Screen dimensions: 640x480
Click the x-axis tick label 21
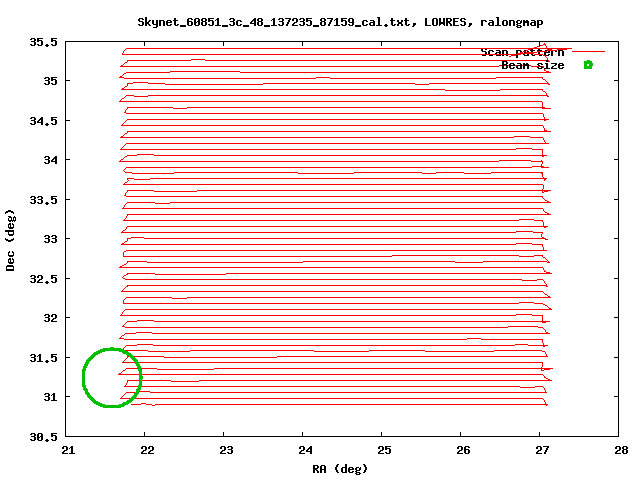click(68, 450)
